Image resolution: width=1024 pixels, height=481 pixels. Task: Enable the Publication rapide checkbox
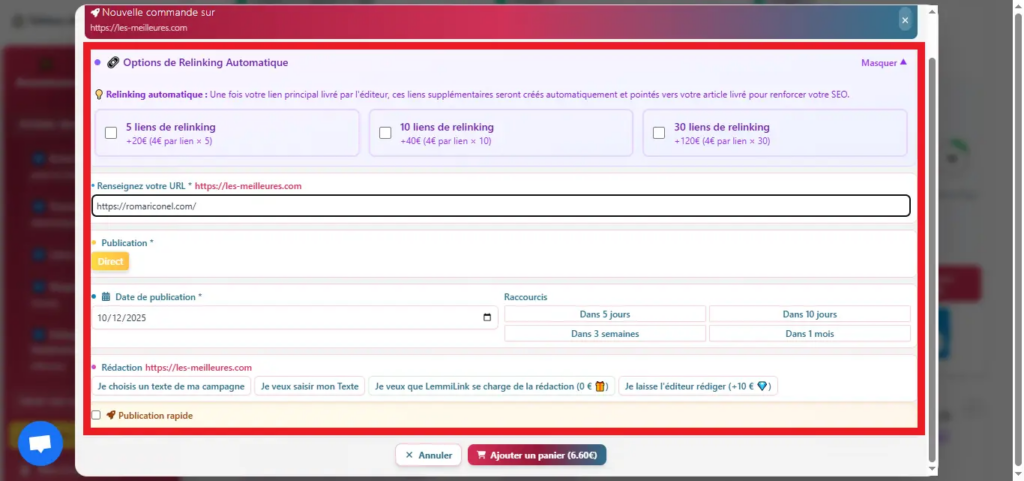coord(96,415)
